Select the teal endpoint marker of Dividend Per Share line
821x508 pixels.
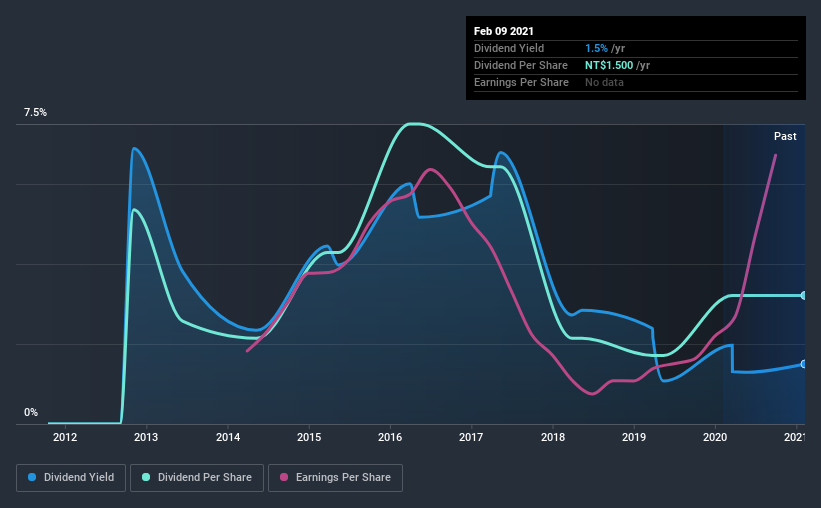pos(803,295)
